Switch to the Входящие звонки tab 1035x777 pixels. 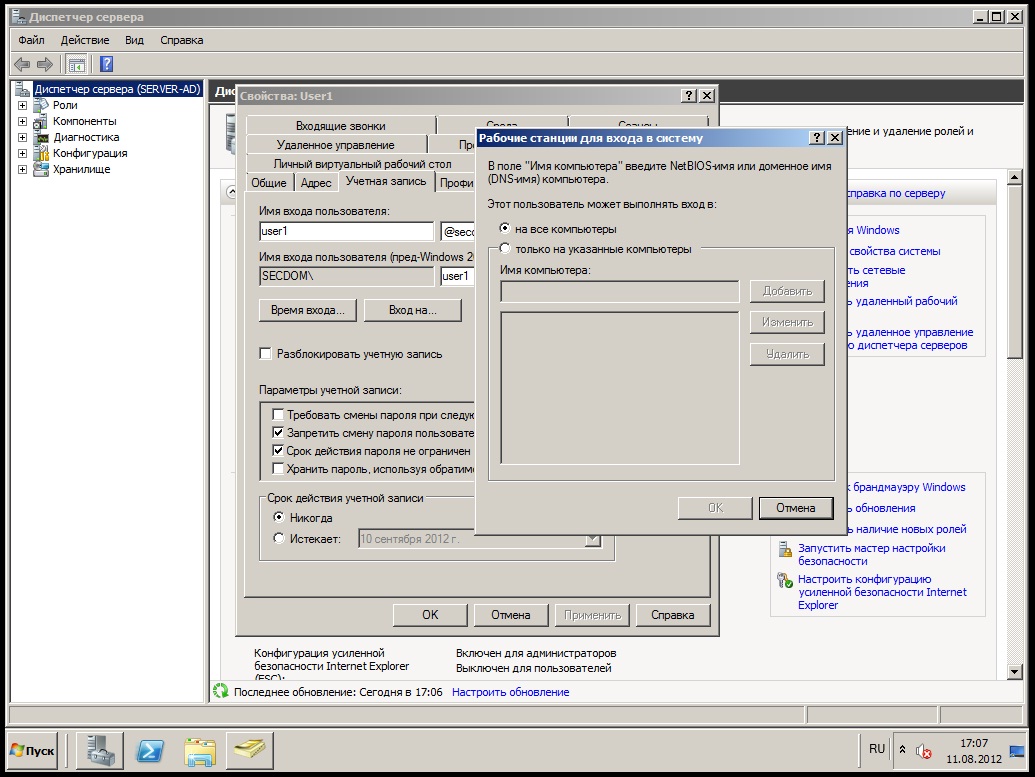(x=341, y=125)
